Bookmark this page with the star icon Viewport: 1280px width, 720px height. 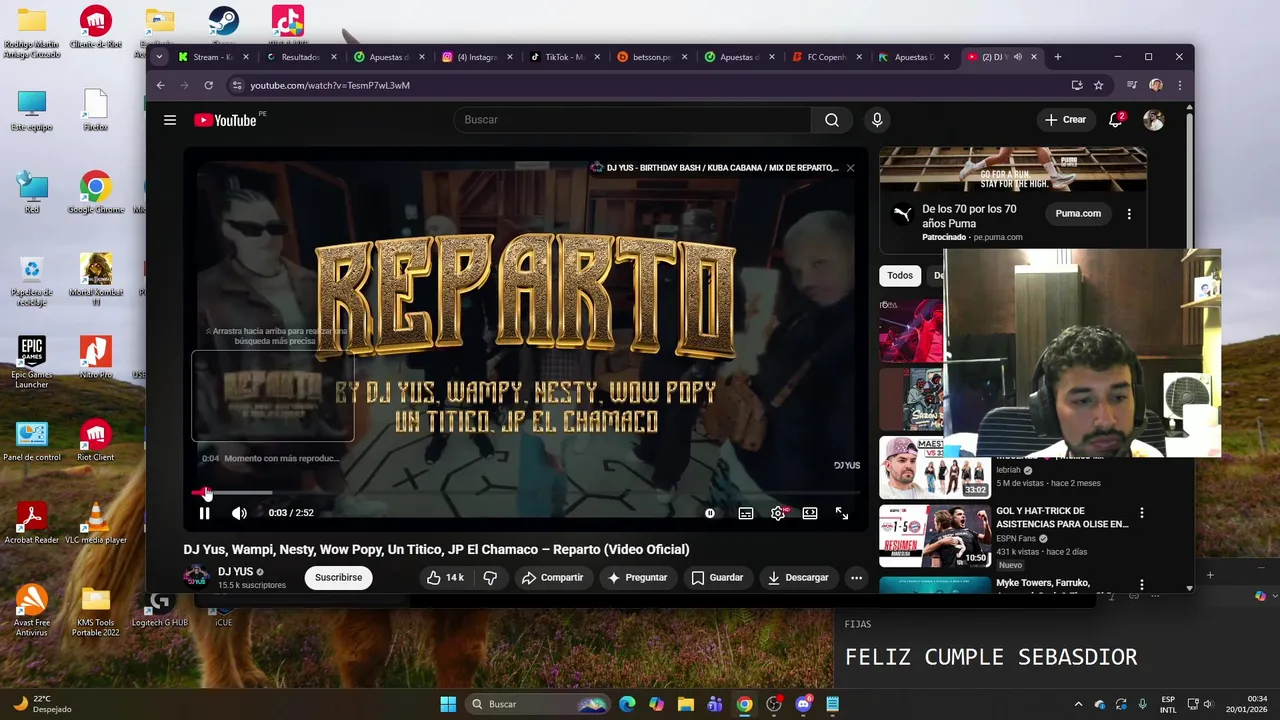point(1098,85)
